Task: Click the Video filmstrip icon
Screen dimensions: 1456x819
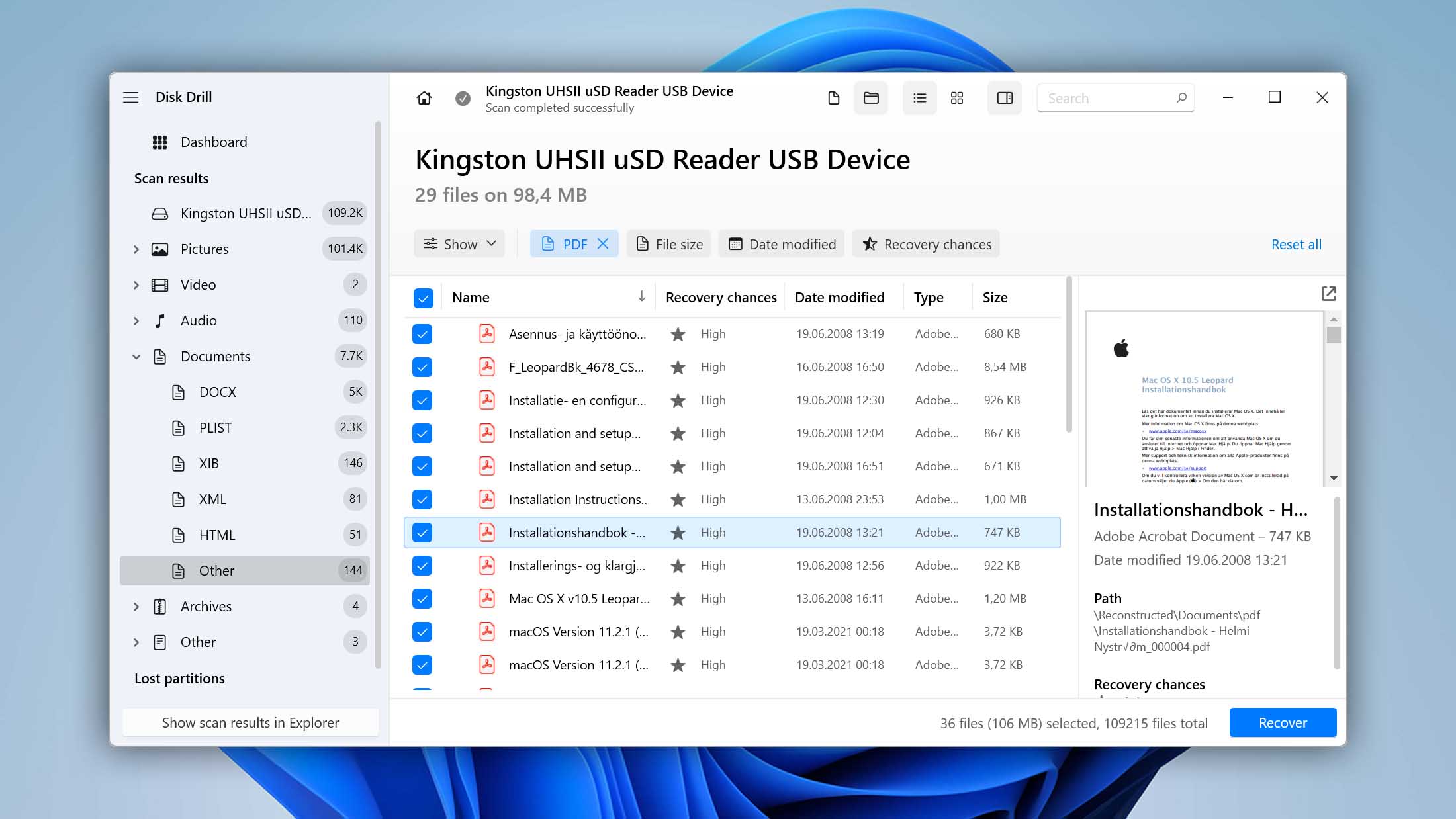Action: click(x=159, y=285)
